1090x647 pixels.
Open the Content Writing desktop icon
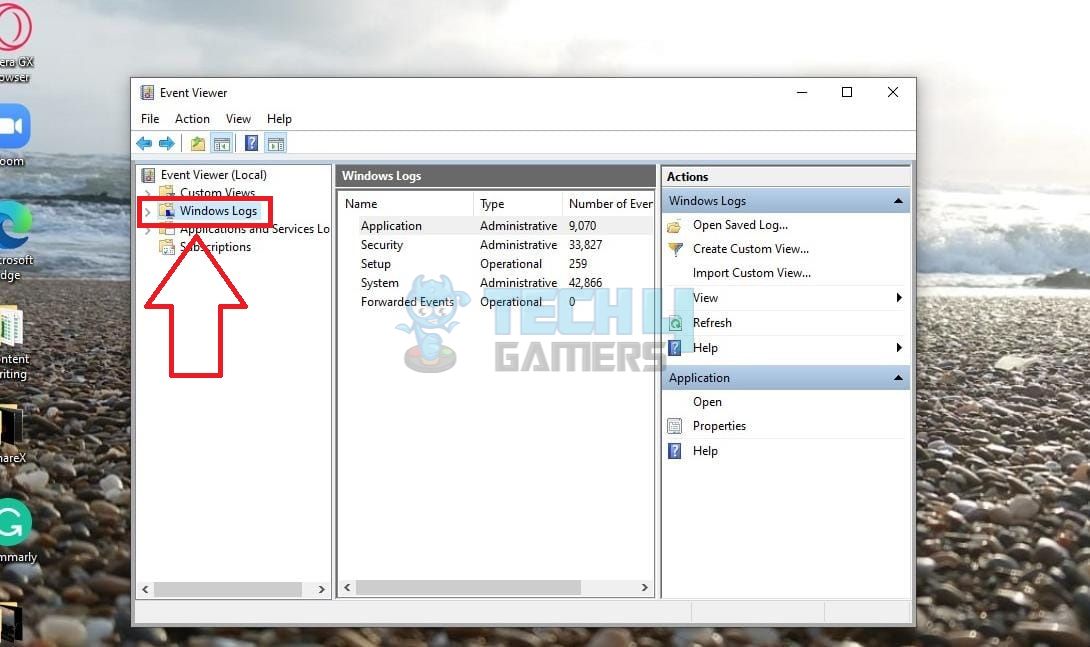coord(10,325)
